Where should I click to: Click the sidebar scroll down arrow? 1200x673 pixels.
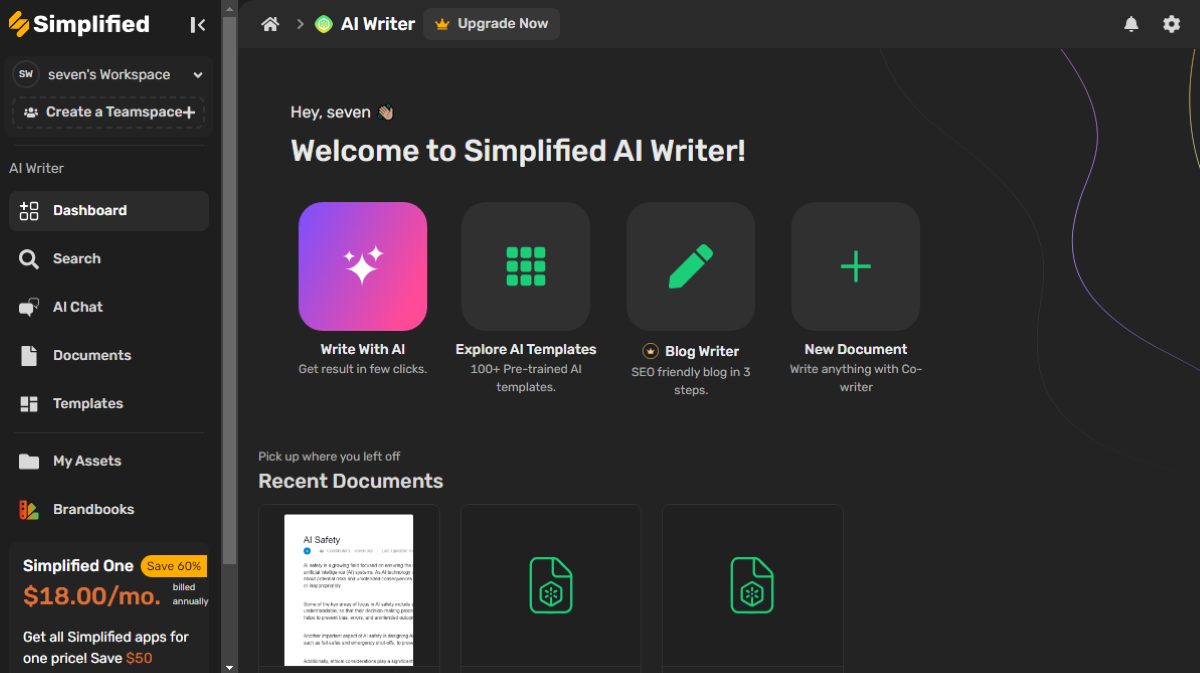[x=229, y=666]
